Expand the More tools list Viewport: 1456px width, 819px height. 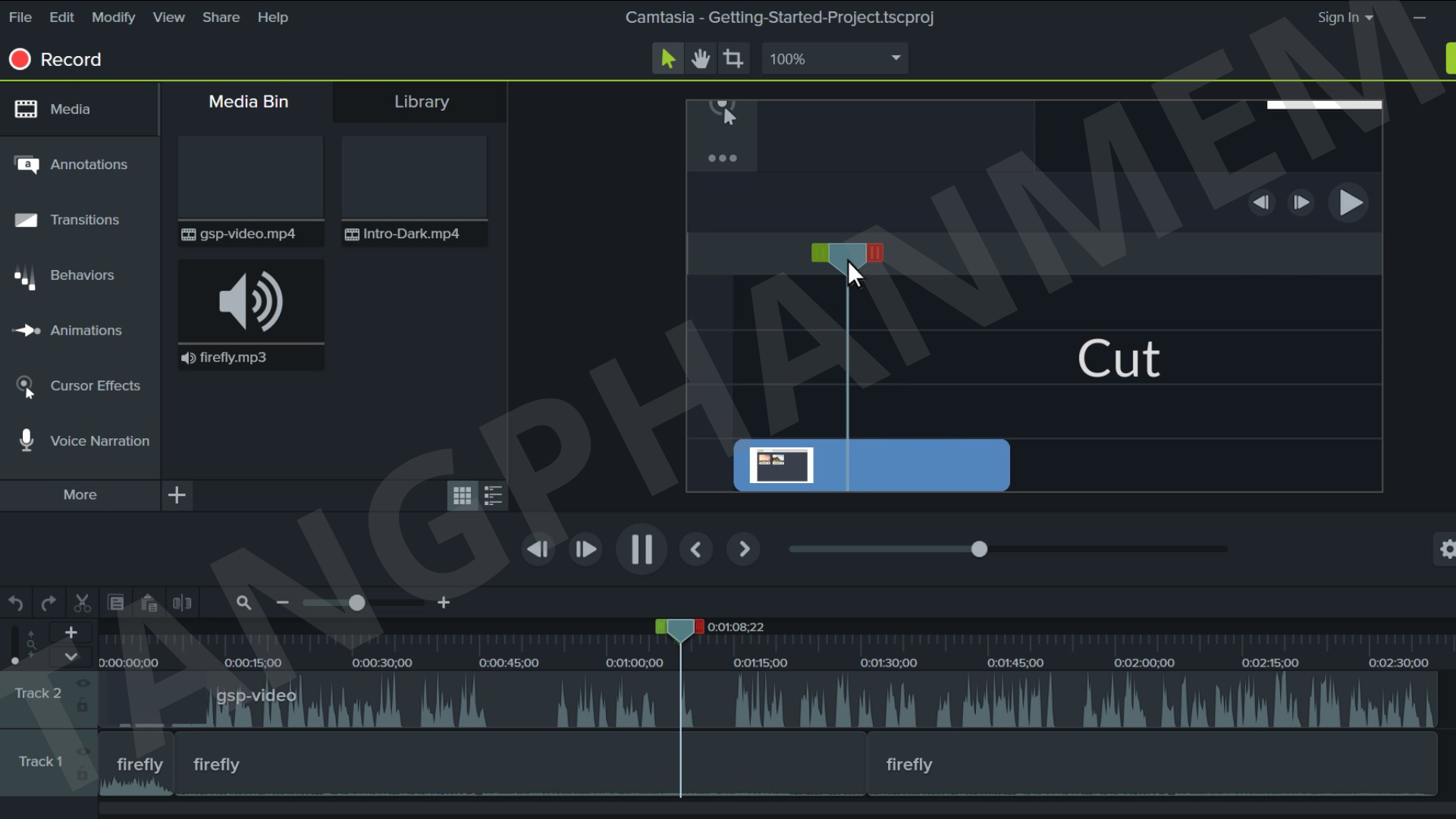tap(80, 495)
